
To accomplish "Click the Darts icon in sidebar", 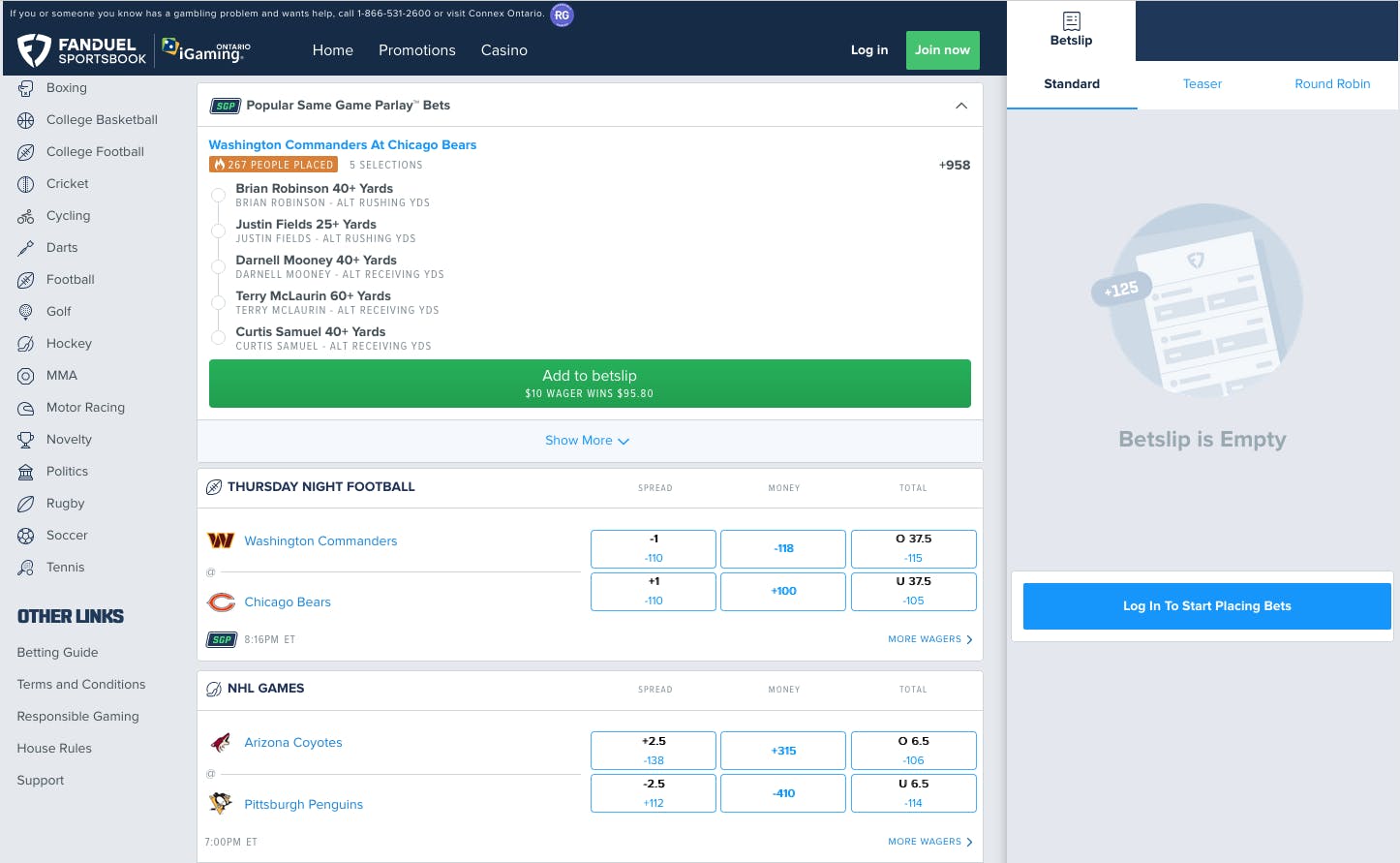I will click(26, 248).
